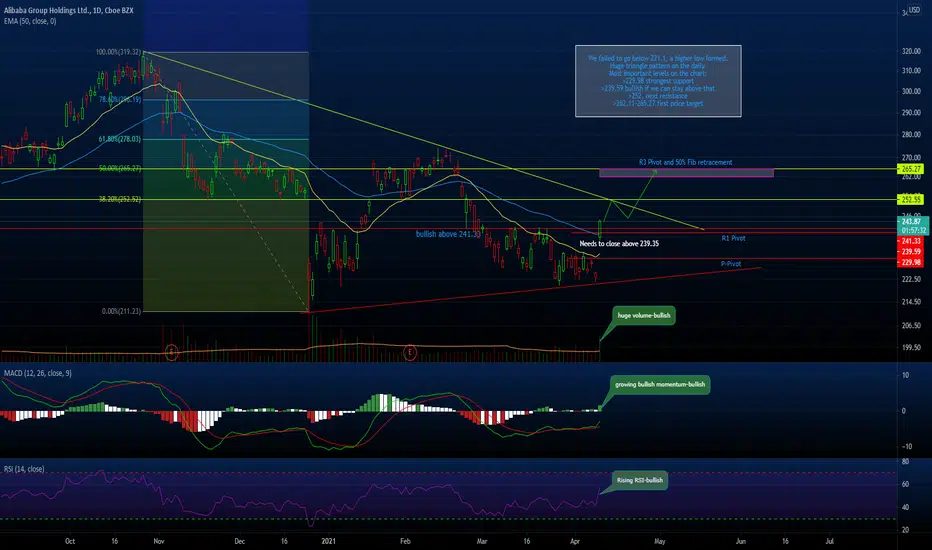Viewport: 932px width, 550px height.
Task: Click the red 241.33 price tag
Action: pos(910,241)
